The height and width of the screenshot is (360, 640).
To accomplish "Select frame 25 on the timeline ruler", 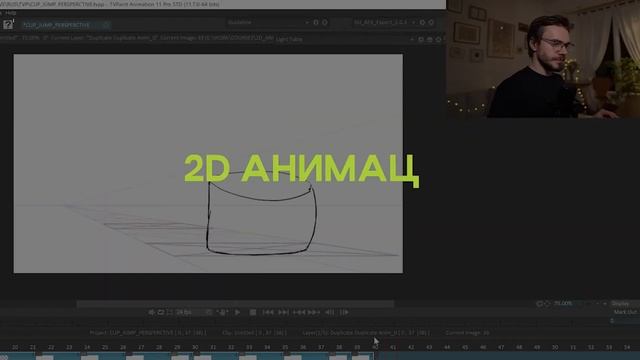I will 105,347.
